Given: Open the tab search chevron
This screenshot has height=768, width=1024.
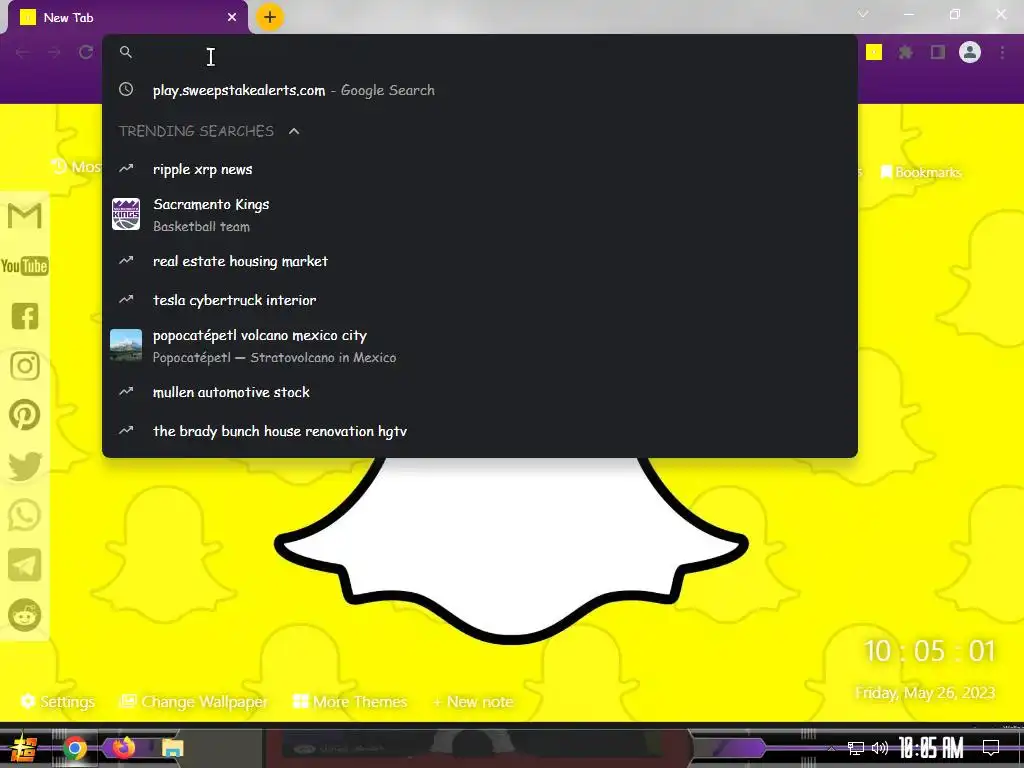Looking at the screenshot, I should pos(863,14).
